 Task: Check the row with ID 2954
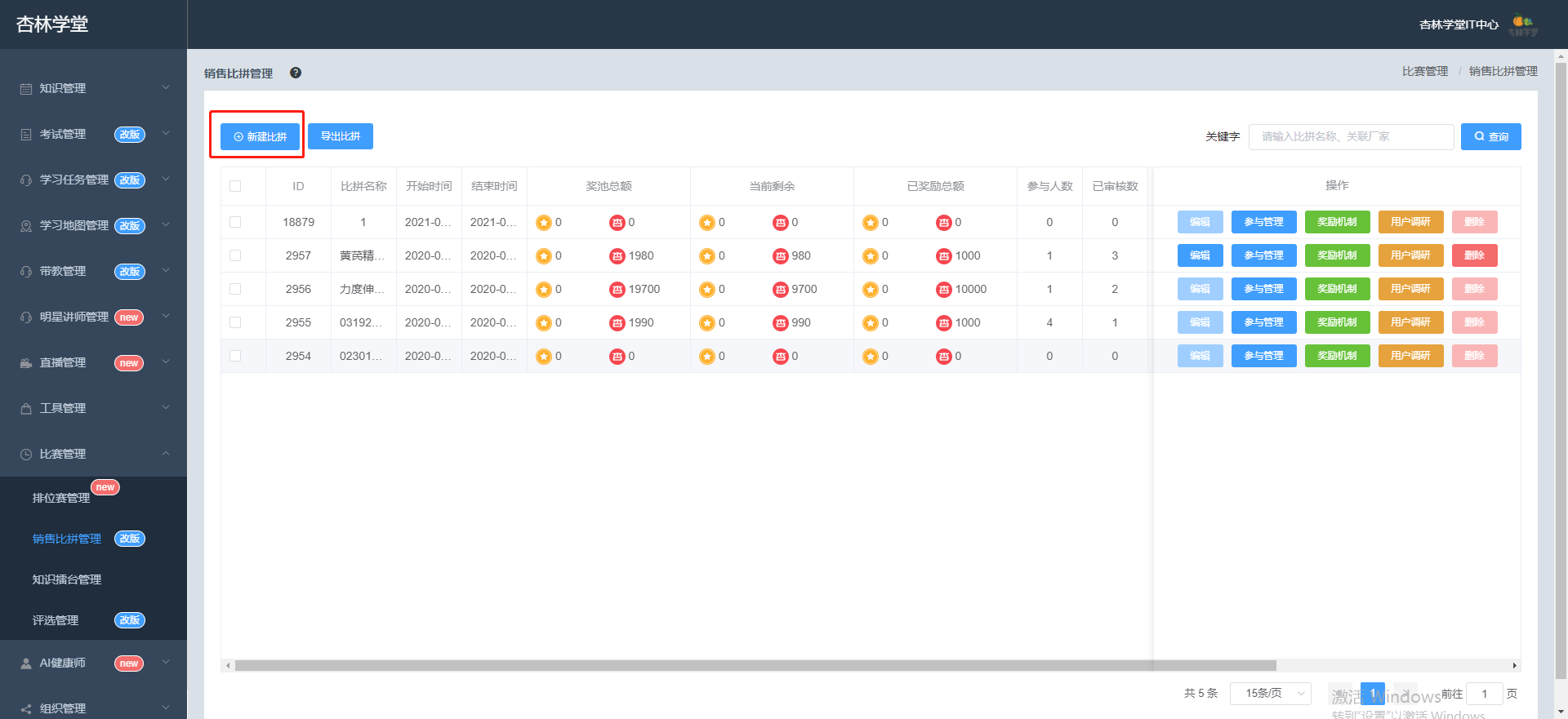tap(235, 356)
